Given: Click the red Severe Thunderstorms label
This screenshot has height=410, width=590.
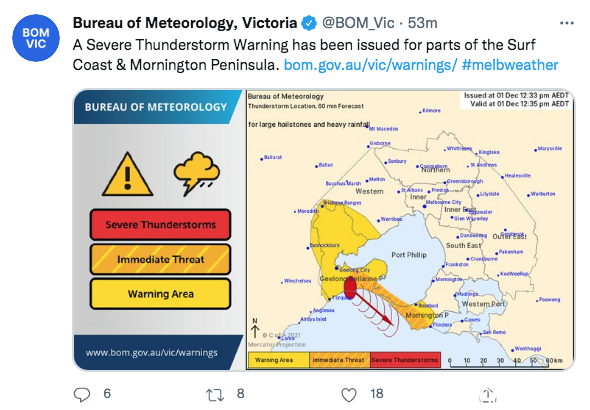Looking at the screenshot, I should (160, 225).
